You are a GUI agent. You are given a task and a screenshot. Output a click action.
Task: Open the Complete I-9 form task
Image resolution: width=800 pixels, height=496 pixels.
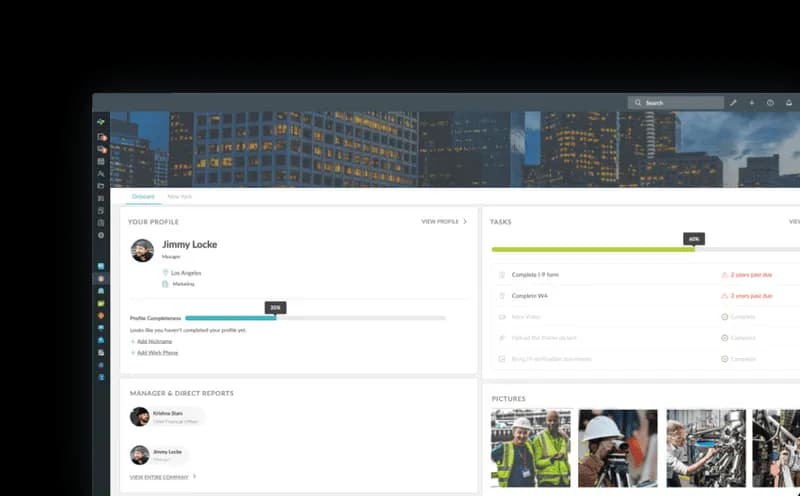tap(535, 275)
